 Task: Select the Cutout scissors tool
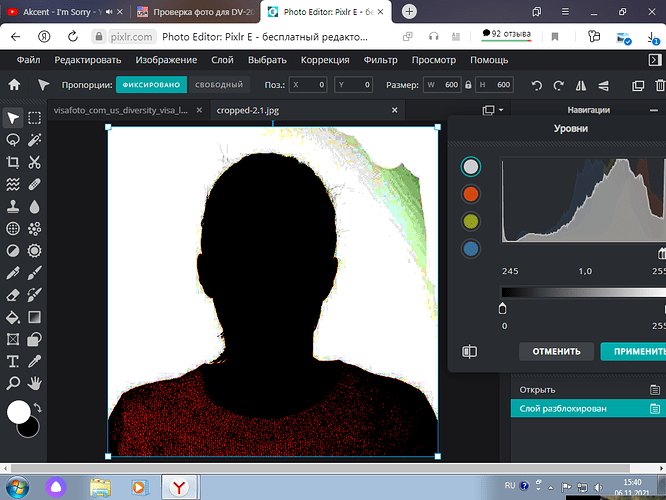coord(34,162)
